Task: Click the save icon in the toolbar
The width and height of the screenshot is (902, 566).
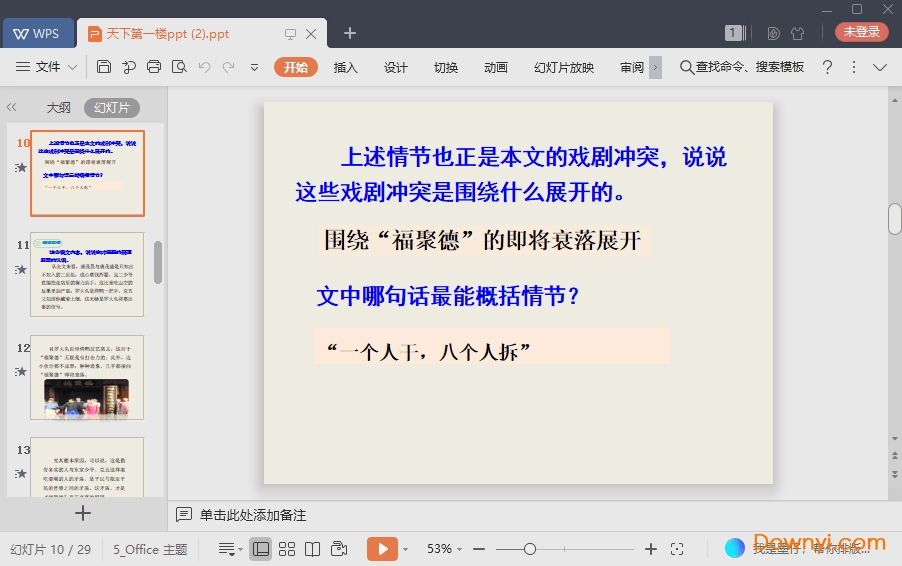Action: pyautogui.click(x=104, y=67)
